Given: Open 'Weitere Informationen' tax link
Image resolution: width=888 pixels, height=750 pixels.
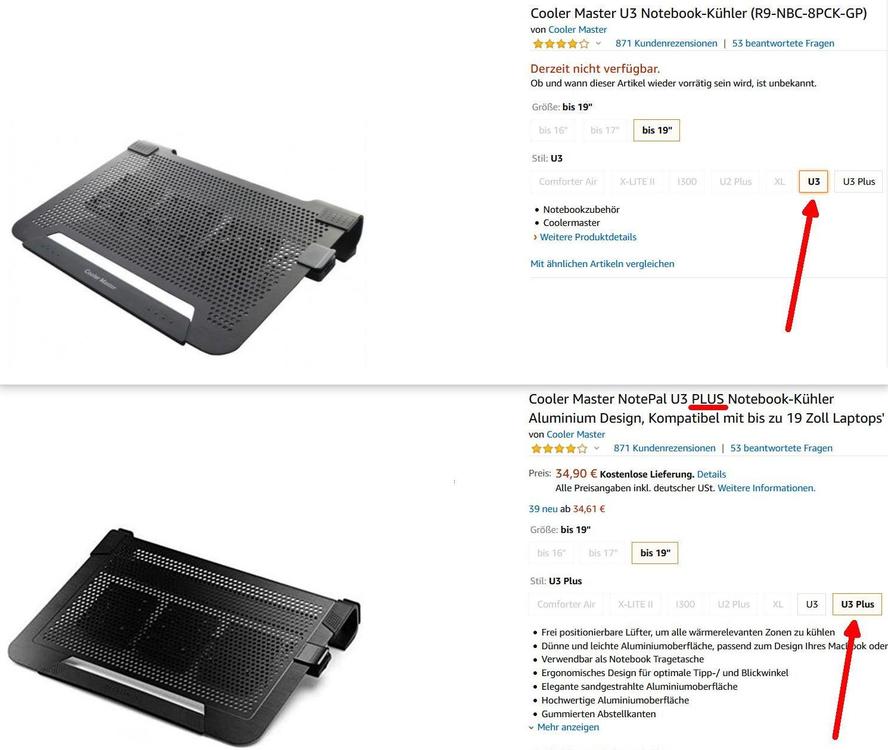Looking at the screenshot, I should tap(766, 488).
